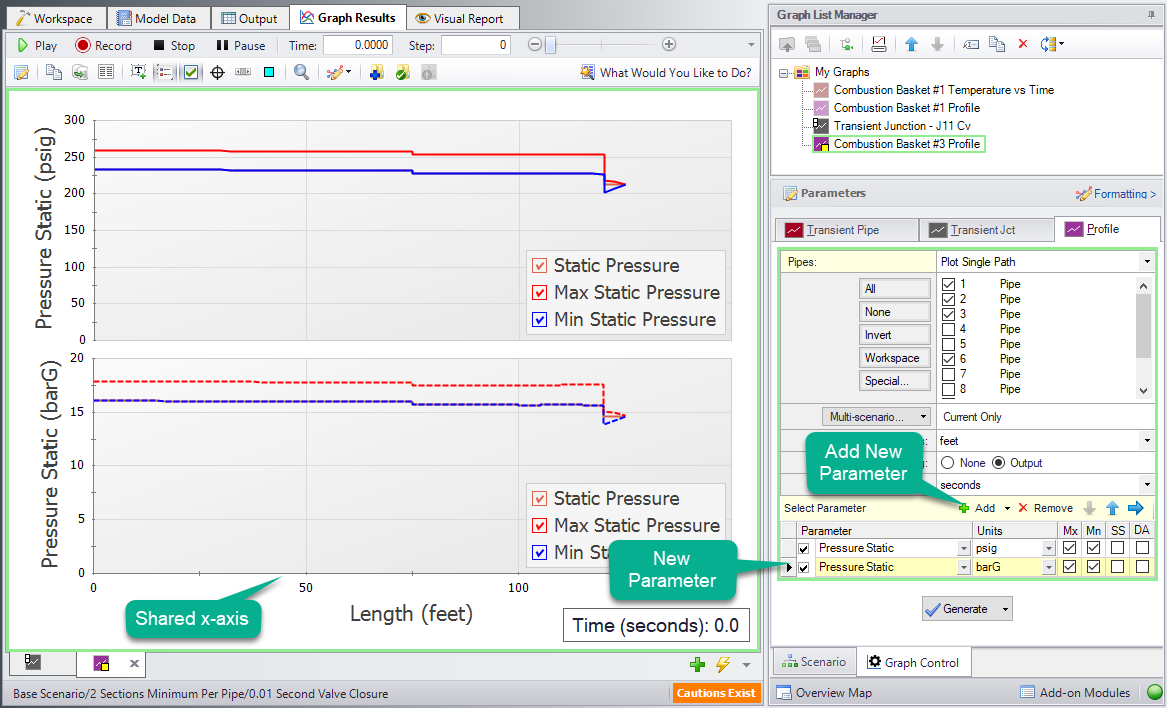Click the print graph icon in Graph List Manager
This screenshot has height=708, width=1167.
[x=879, y=44]
